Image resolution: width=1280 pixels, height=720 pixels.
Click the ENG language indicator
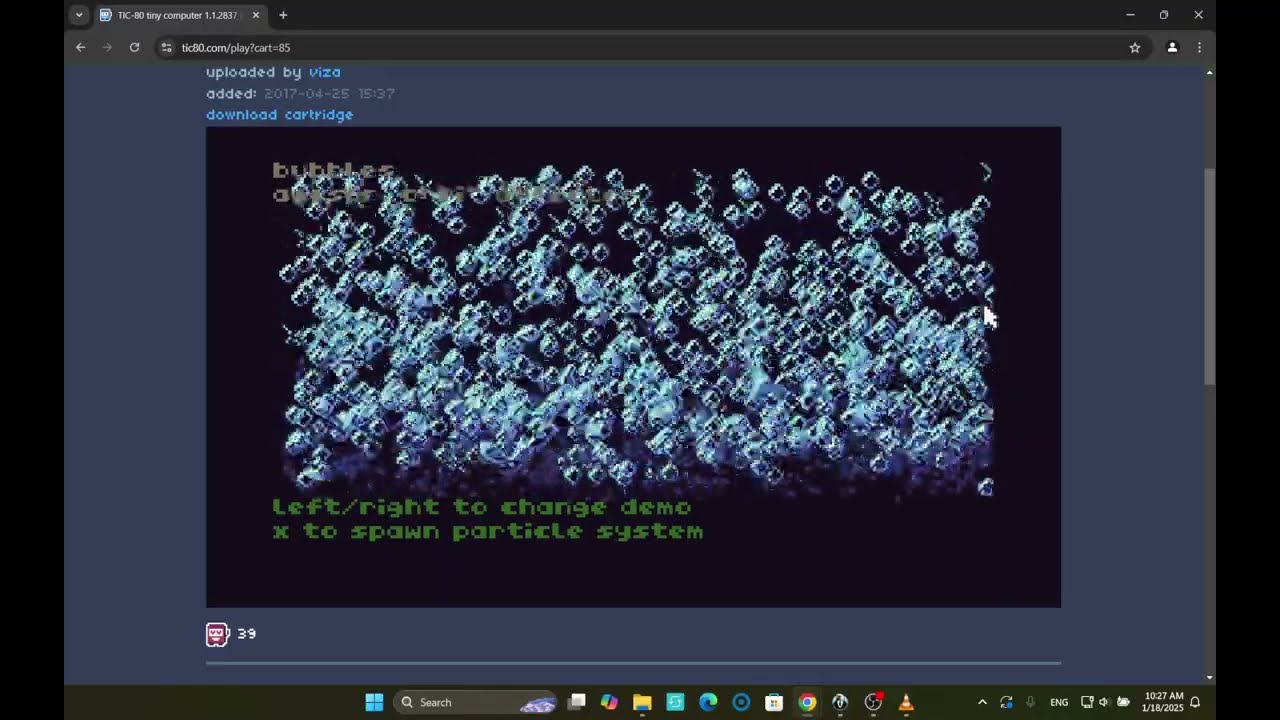pyautogui.click(x=1059, y=702)
